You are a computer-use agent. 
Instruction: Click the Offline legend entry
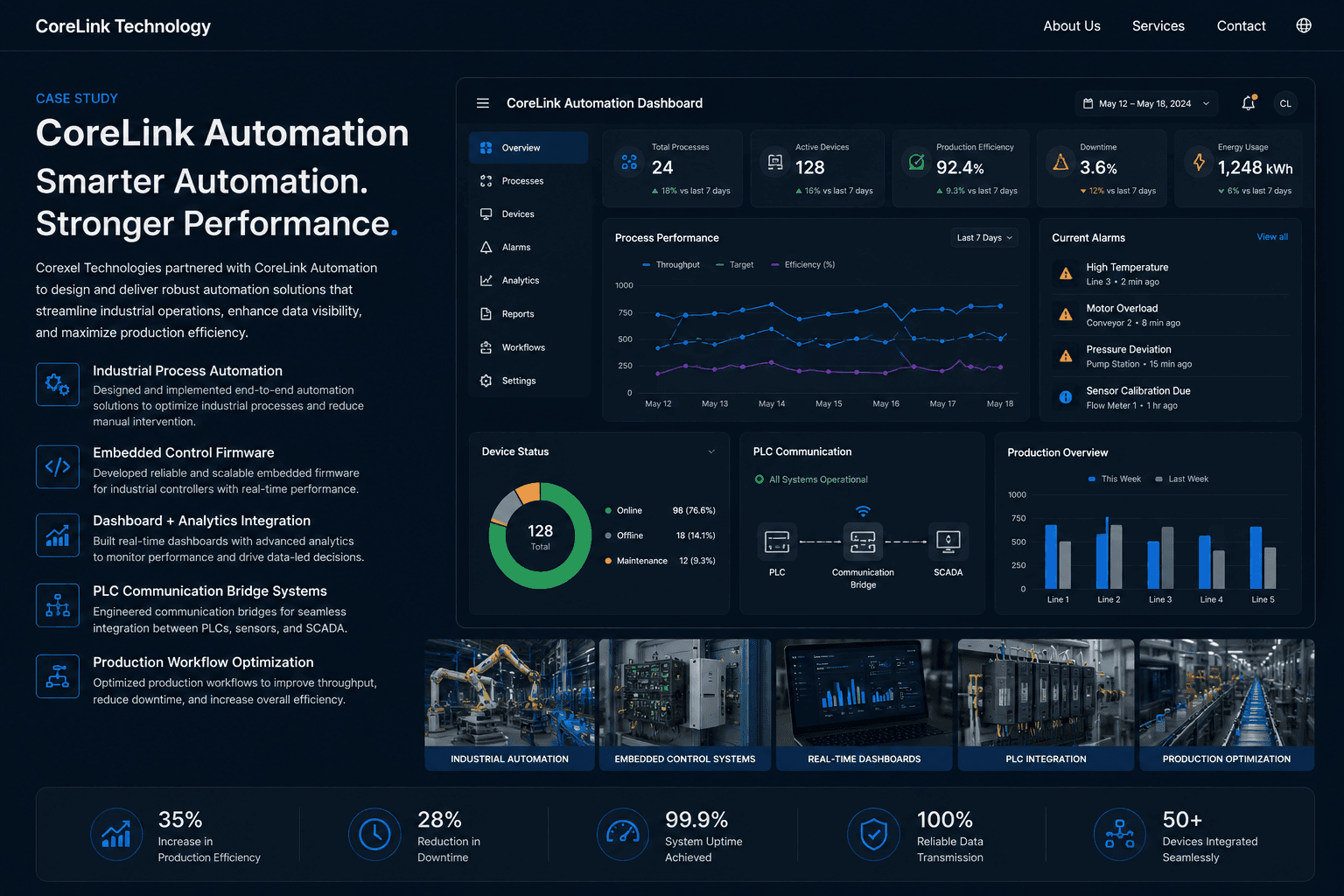pos(660,535)
